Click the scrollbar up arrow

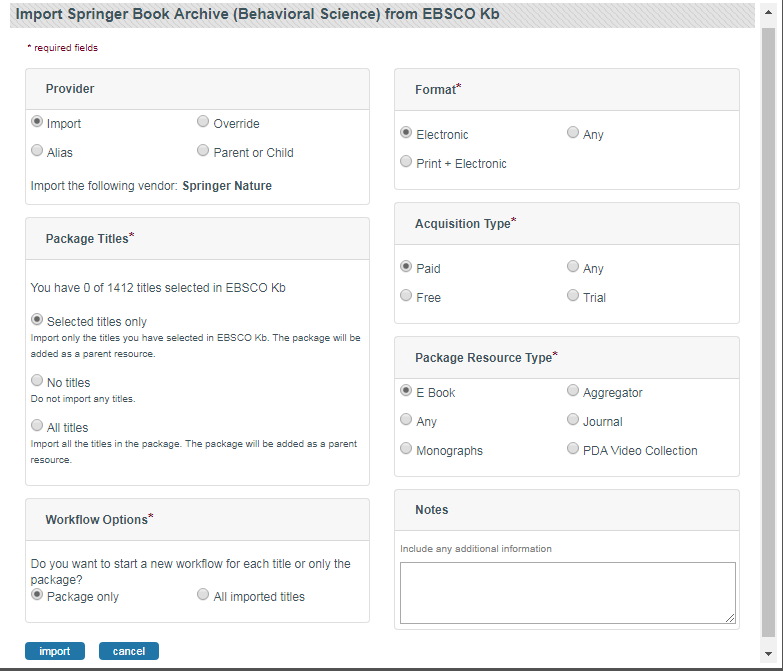768,12
